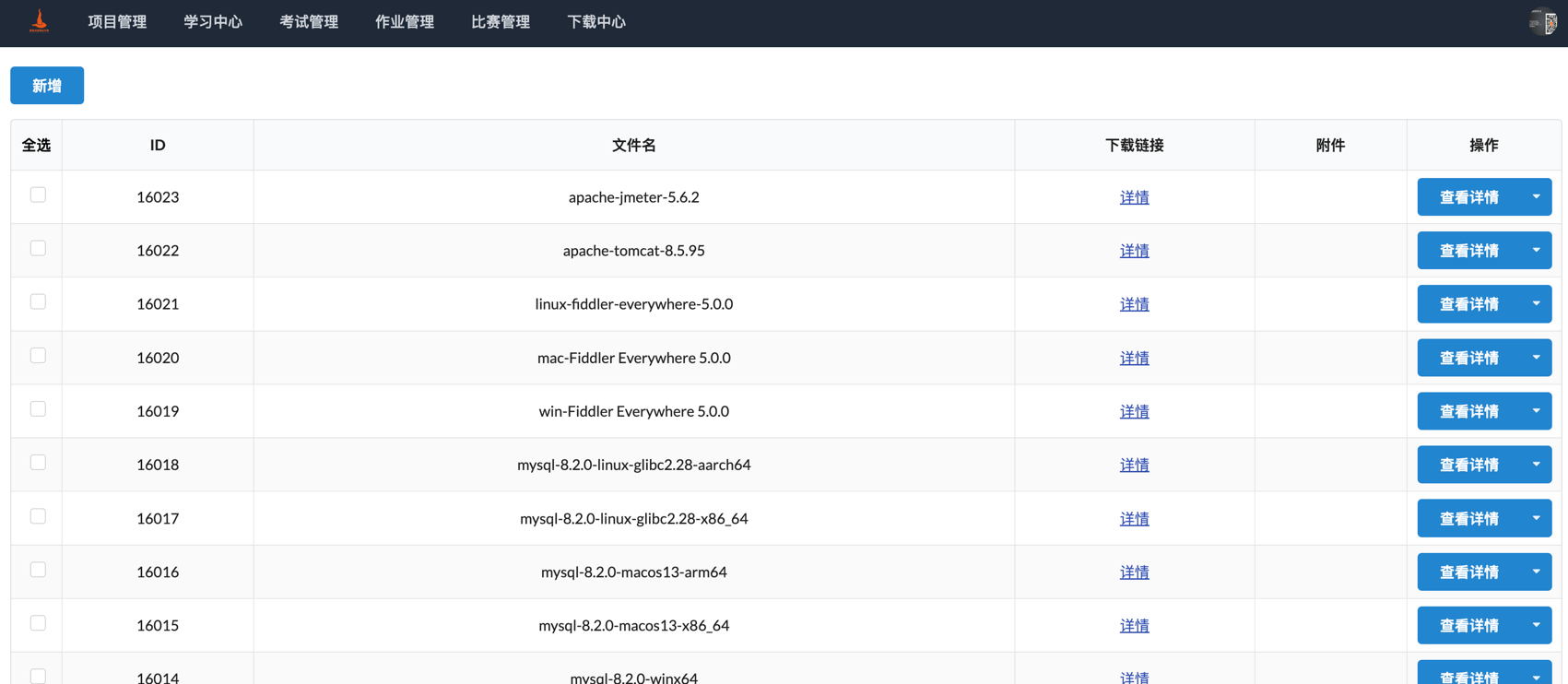Click the site logo icon
1568x684 pixels.
point(39,21)
